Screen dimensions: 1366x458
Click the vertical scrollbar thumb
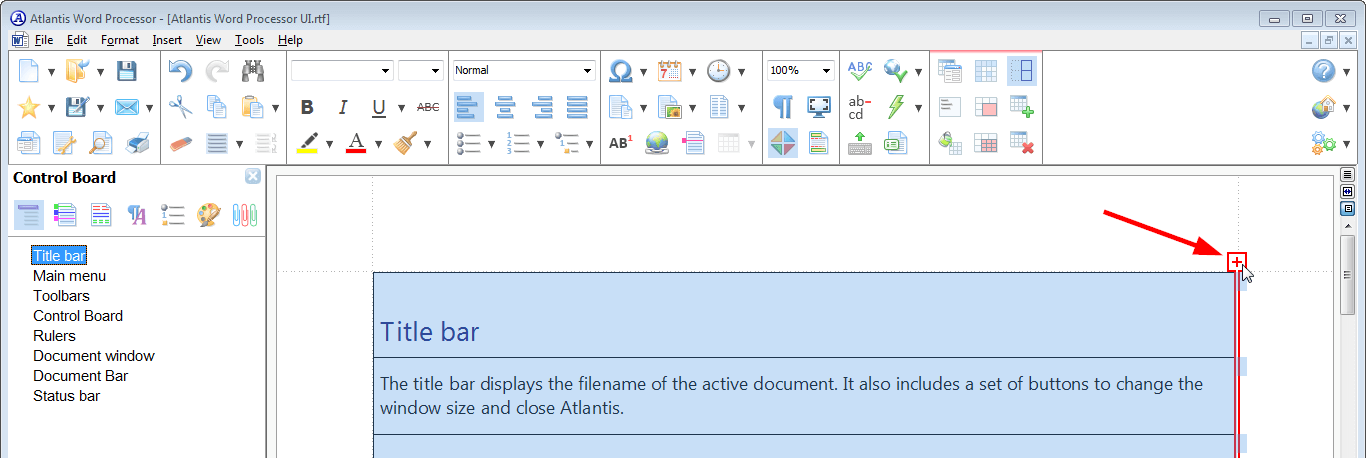point(1346,275)
